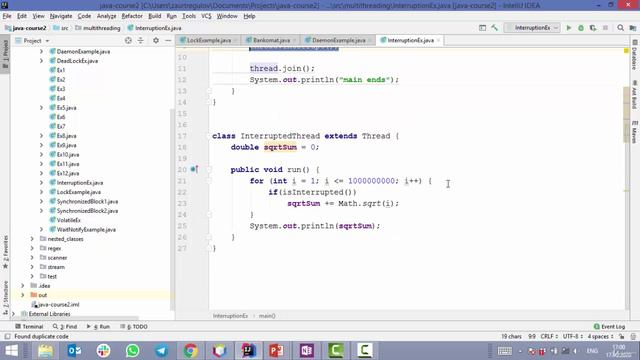The height and width of the screenshot is (360, 640).
Task: Click the run gutter icon at line 20
Action: coord(193,169)
